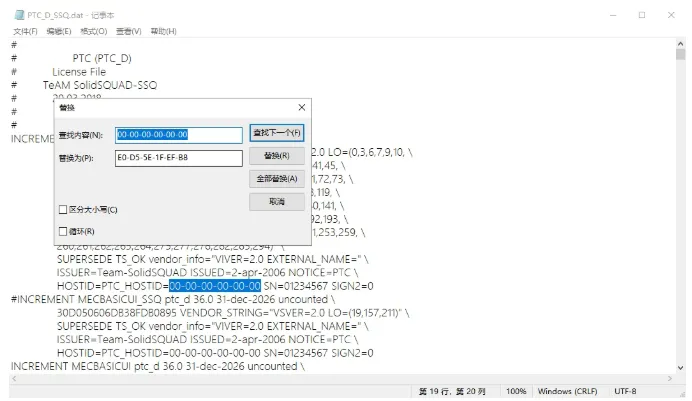This screenshot has width=692, height=401.
Task: Open the 编辑(E) menu
Action: click(x=59, y=31)
